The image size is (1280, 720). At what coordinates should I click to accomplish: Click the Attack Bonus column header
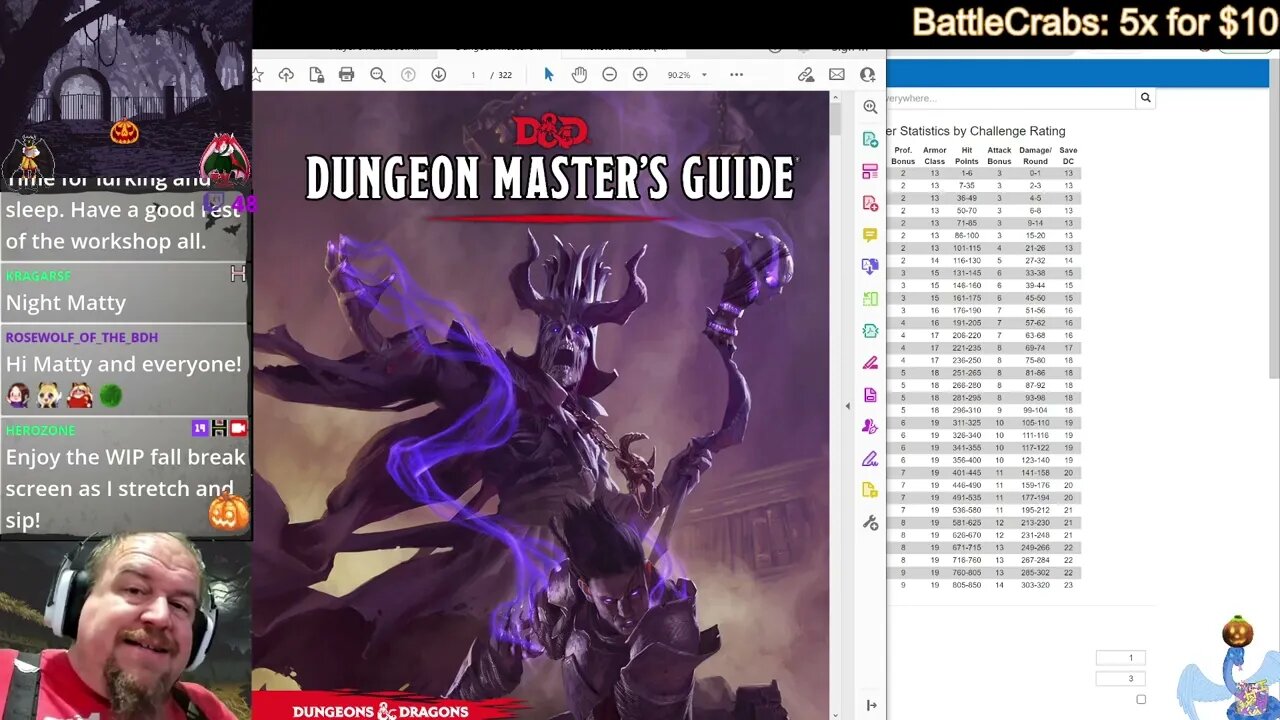click(x=999, y=155)
